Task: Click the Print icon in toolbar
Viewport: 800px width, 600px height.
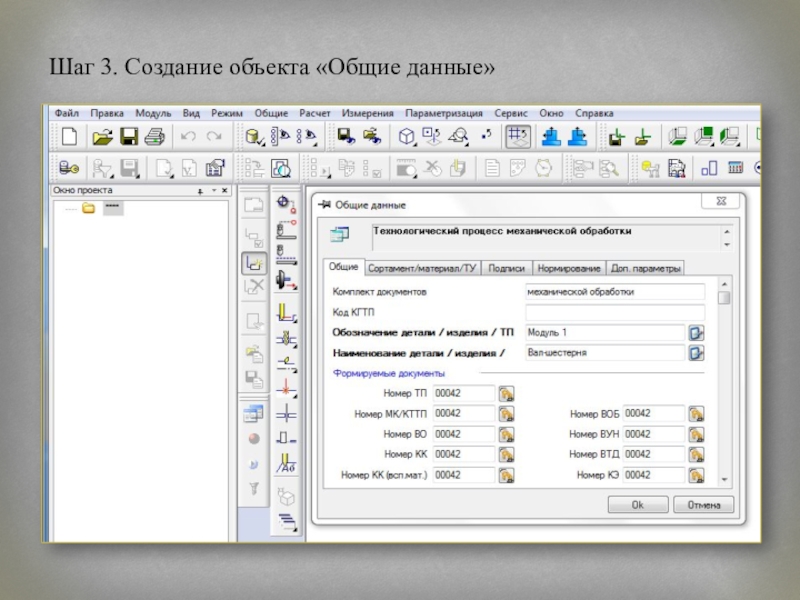Action: coord(153,137)
